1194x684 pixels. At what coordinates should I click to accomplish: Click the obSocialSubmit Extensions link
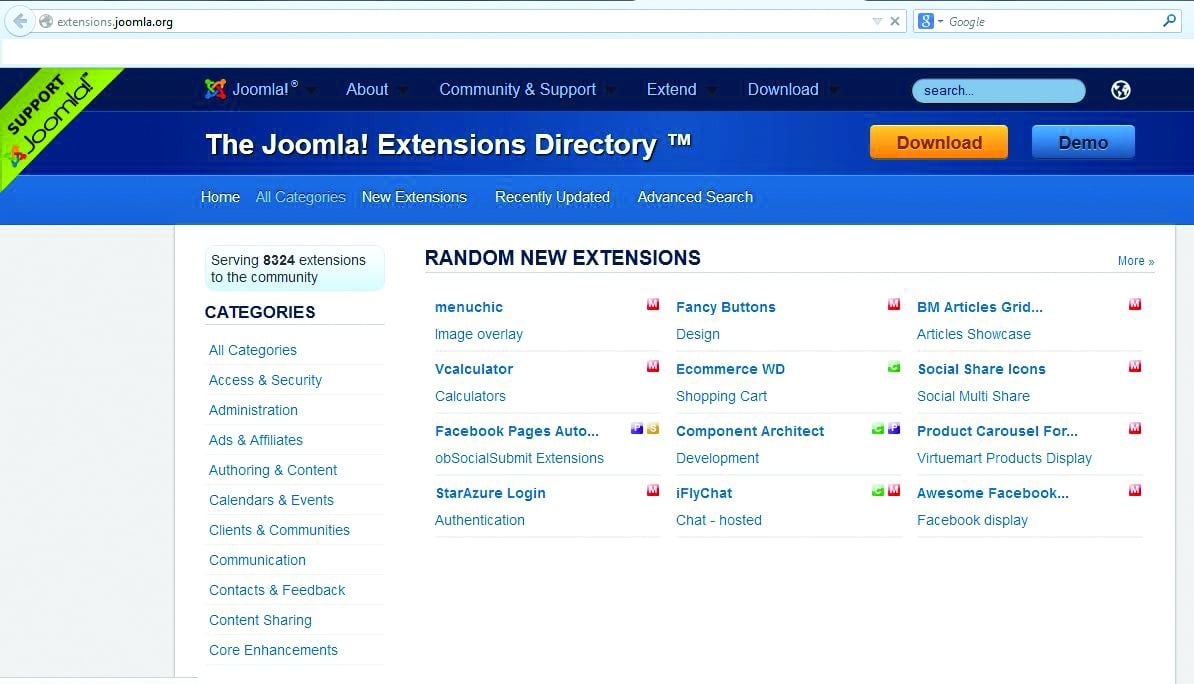(519, 459)
